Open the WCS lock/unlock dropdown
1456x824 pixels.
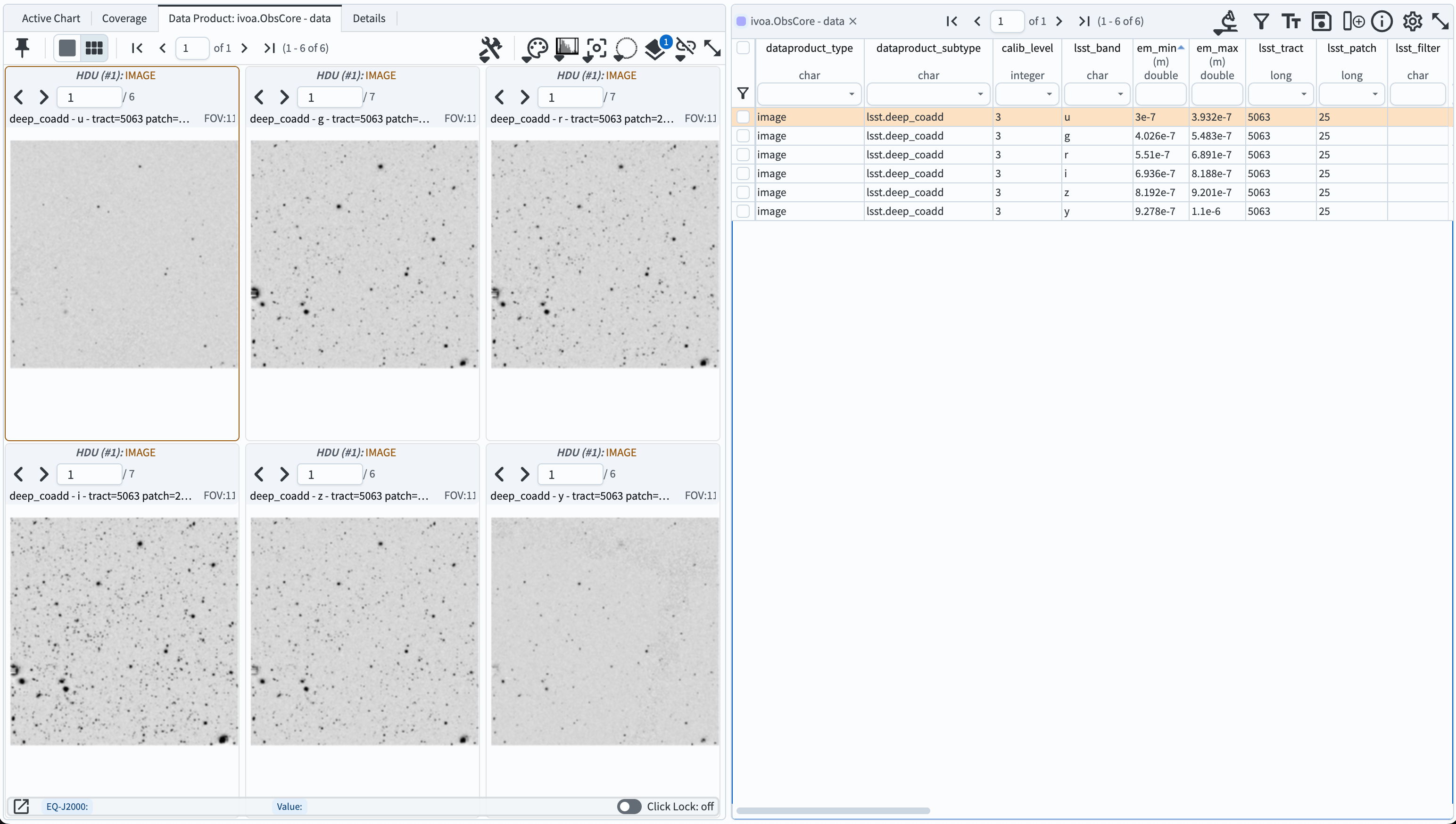pyautogui.click(x=685, y=49)
